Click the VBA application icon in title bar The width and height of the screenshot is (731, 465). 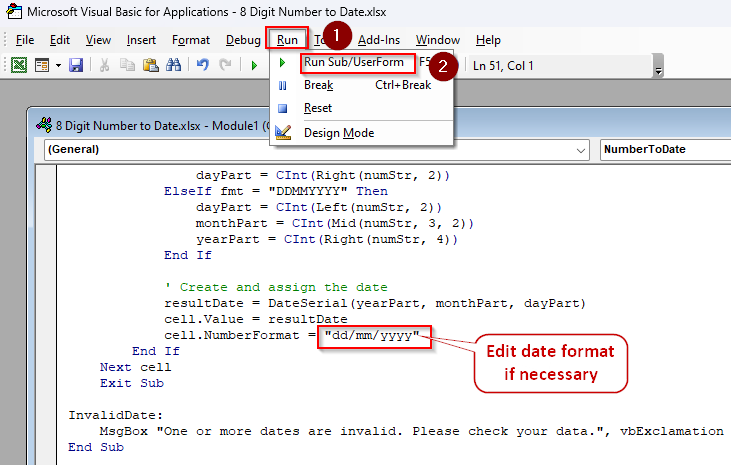tap(14, 11)
